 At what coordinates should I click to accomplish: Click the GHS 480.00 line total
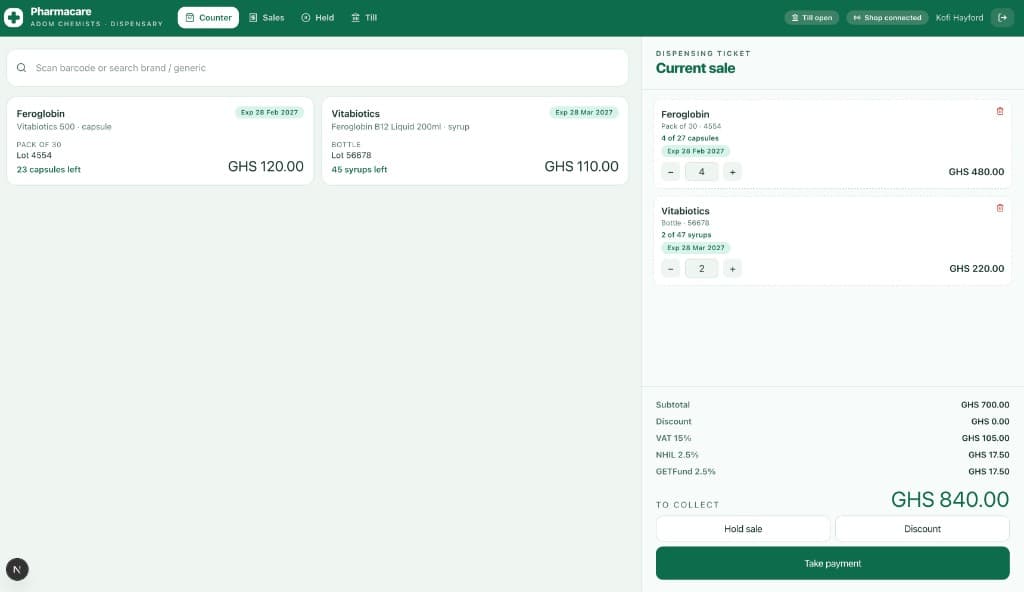[x=976, y=172]
